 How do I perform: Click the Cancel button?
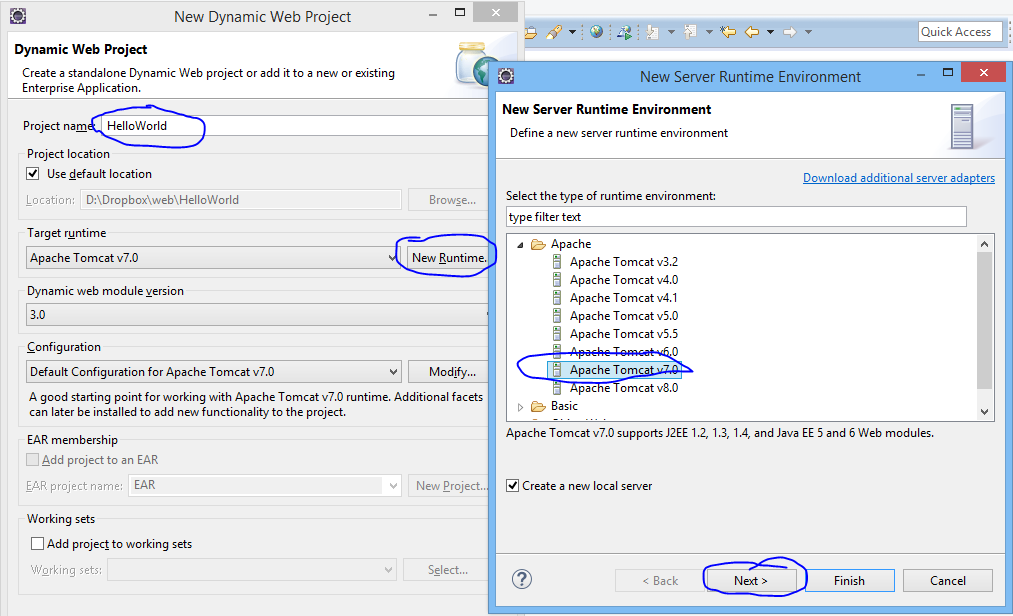click(948, 580)
